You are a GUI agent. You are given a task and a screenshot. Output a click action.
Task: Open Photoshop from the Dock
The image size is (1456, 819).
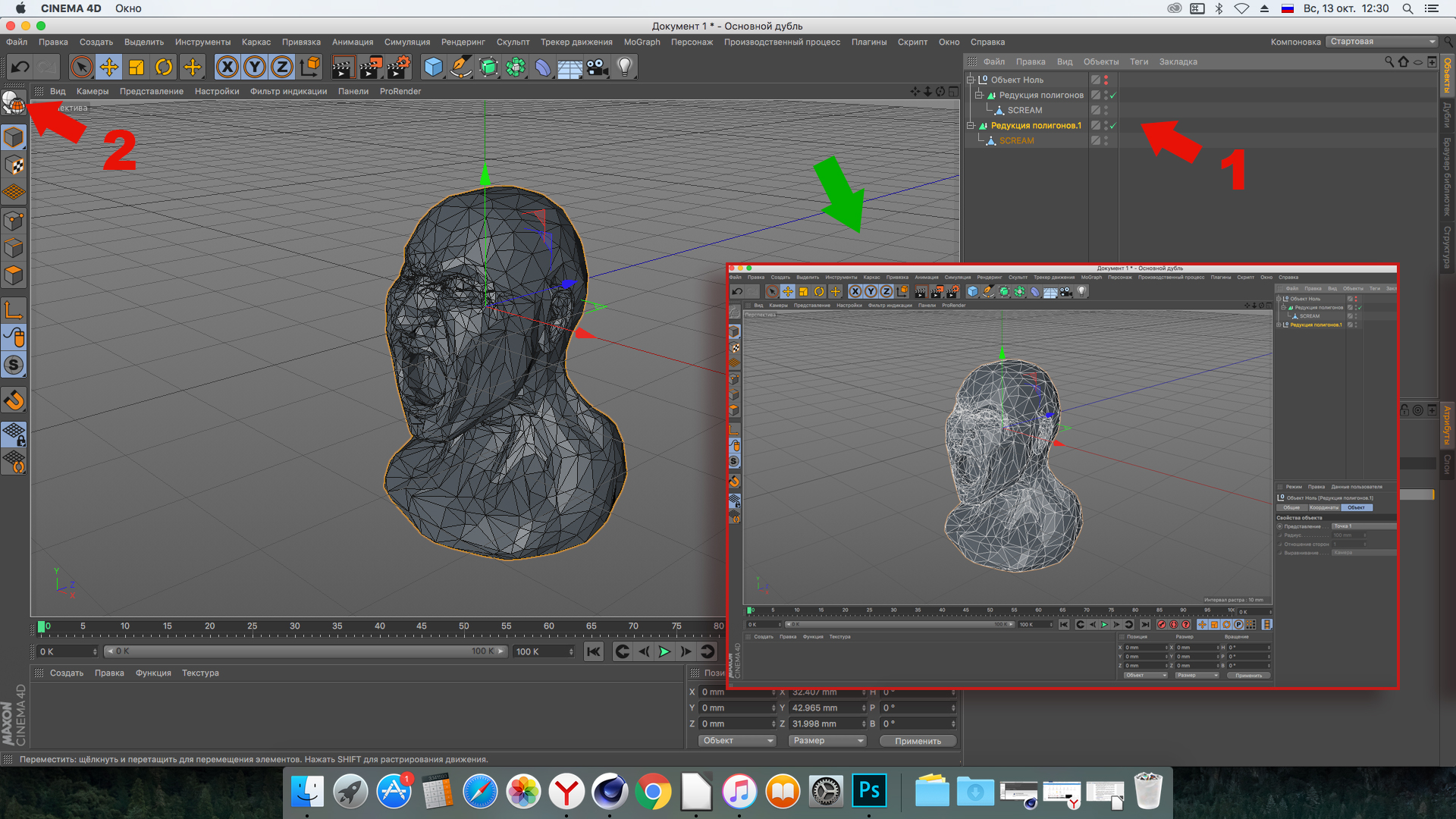[x=869, y=792]
